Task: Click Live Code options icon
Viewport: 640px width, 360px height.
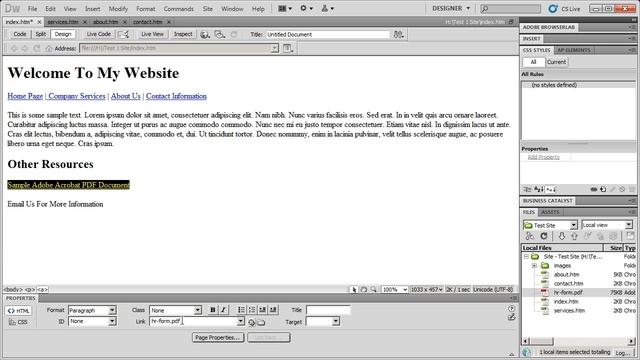Action: (x=124, y=34)
